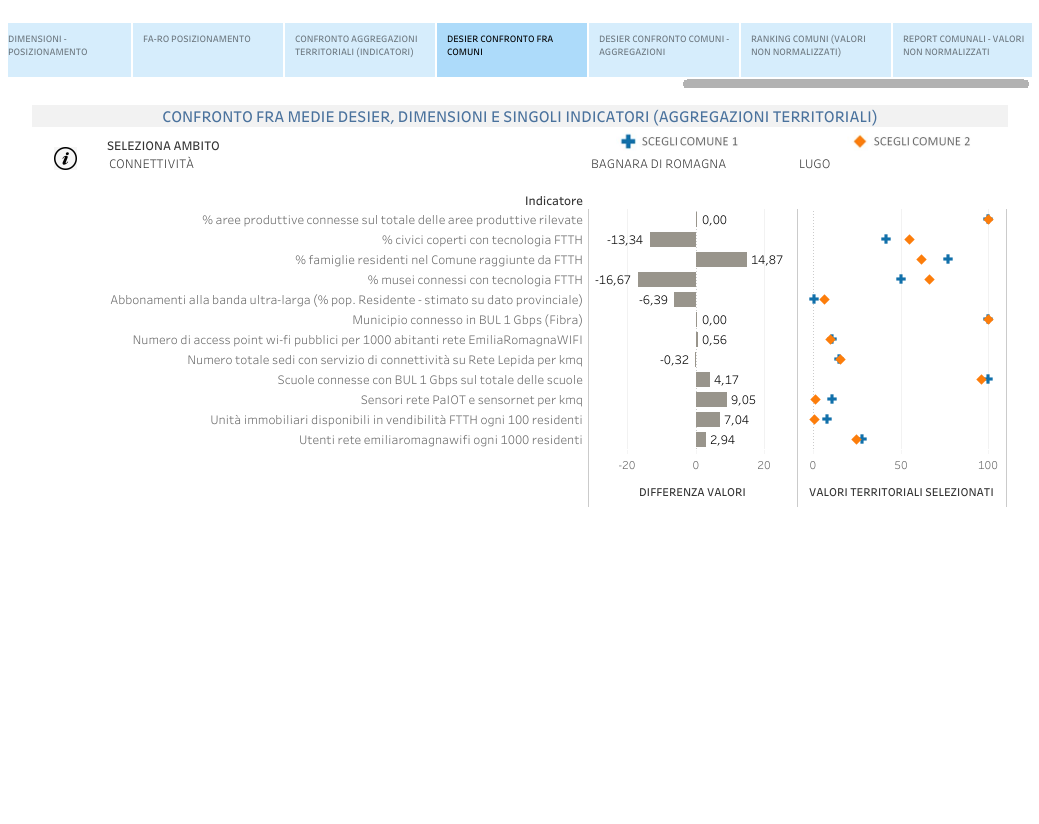Click 'Utenti rete emiliaromagnawifi' label
This screenshot has width=1039, height=824.
coord(441,440)
